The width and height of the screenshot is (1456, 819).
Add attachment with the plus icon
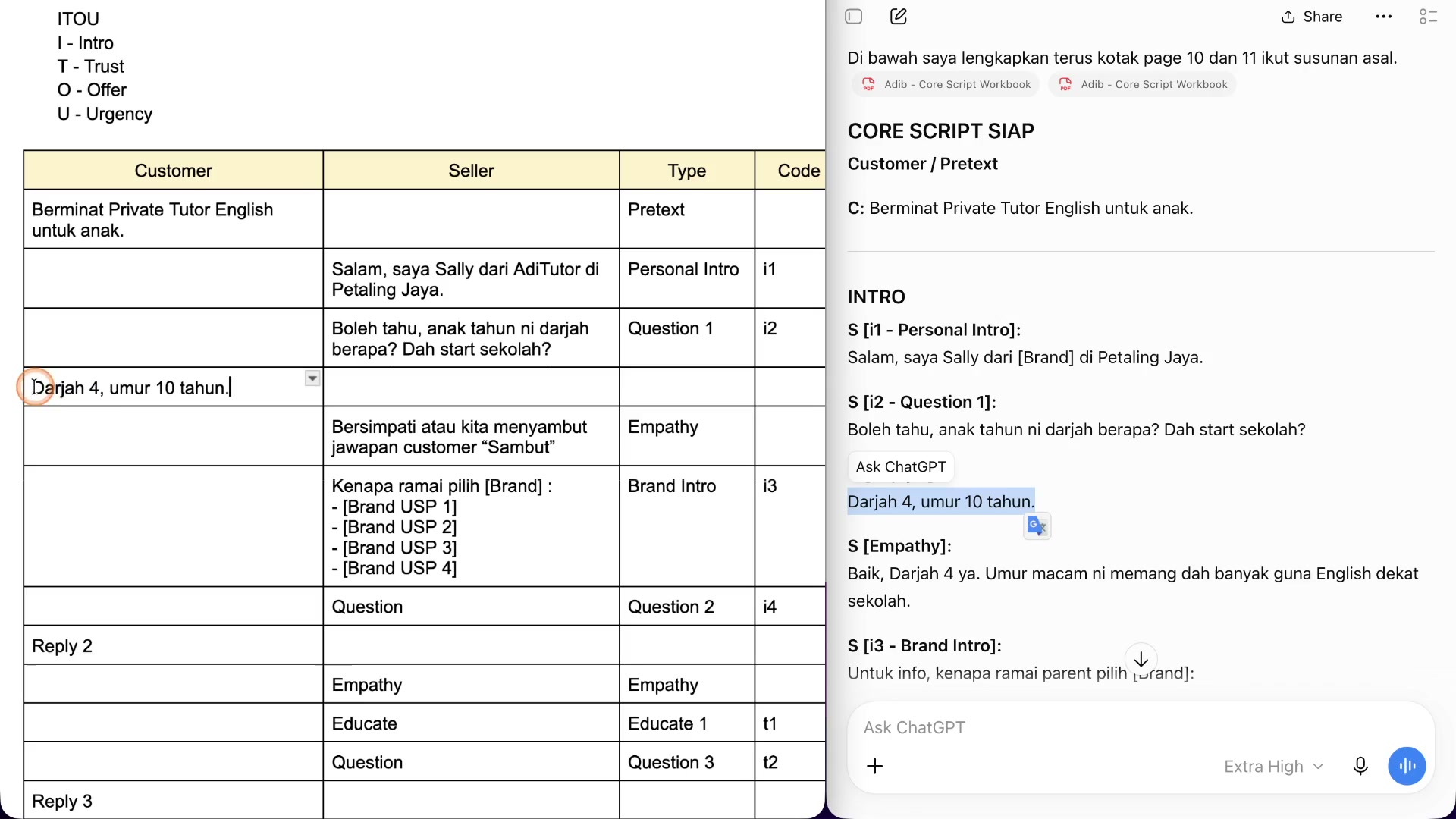point(875,767)
